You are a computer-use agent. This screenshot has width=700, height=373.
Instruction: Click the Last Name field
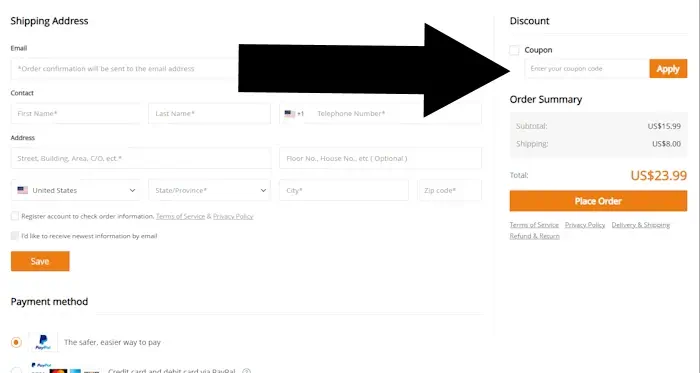click(x=209, y=113)
